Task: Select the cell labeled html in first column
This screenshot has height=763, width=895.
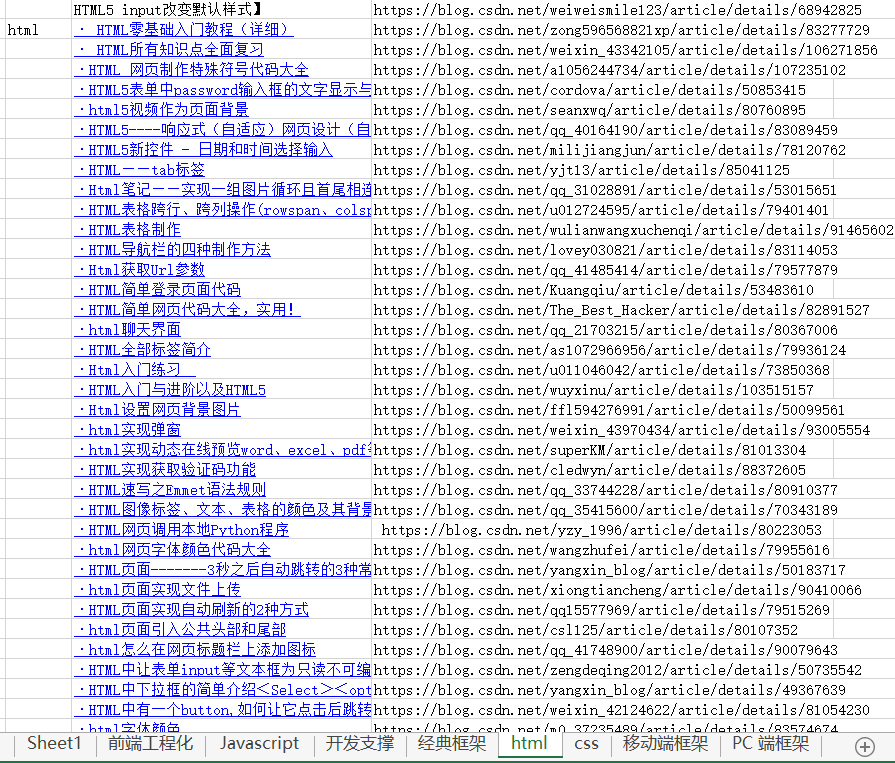Action: click(38, 30)
